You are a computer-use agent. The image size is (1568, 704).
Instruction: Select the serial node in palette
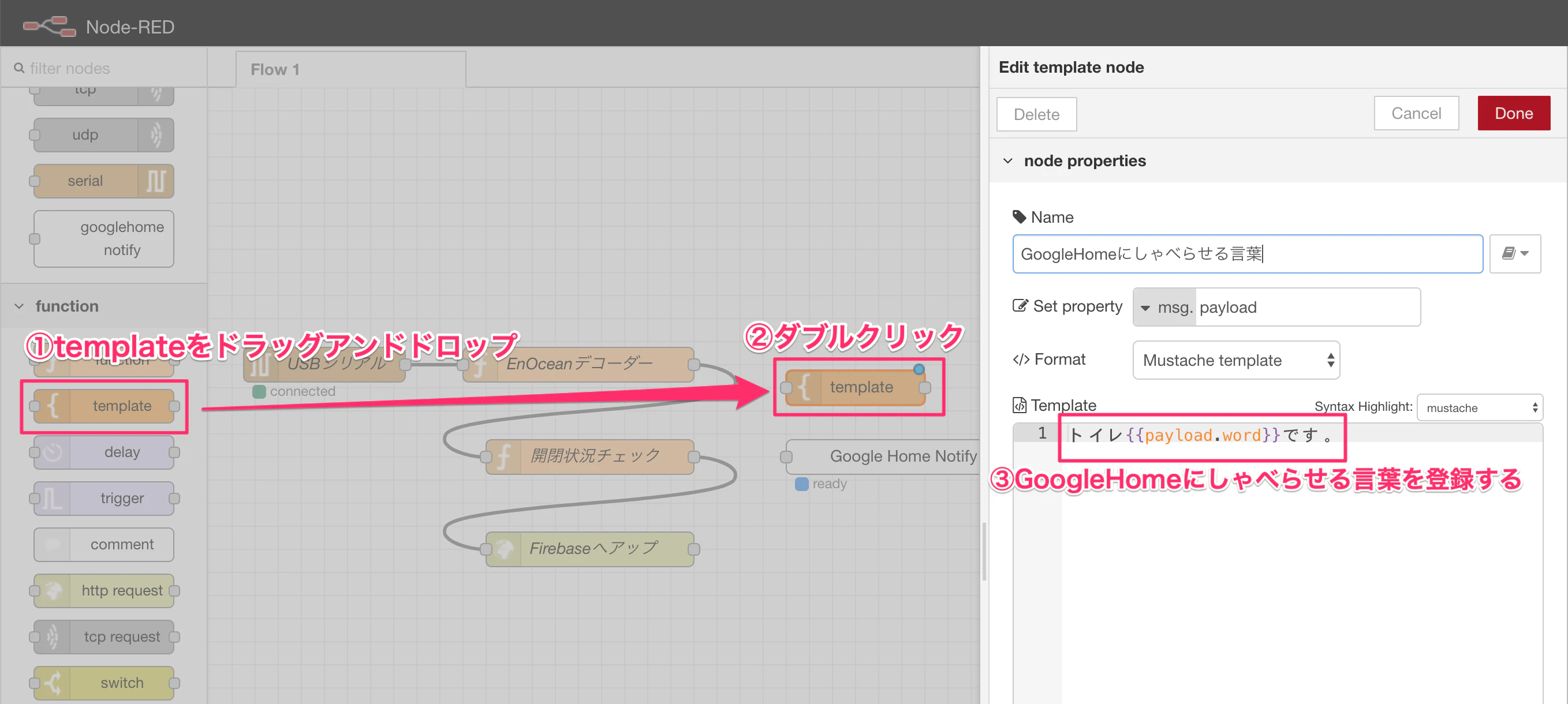tap(103, 181)
